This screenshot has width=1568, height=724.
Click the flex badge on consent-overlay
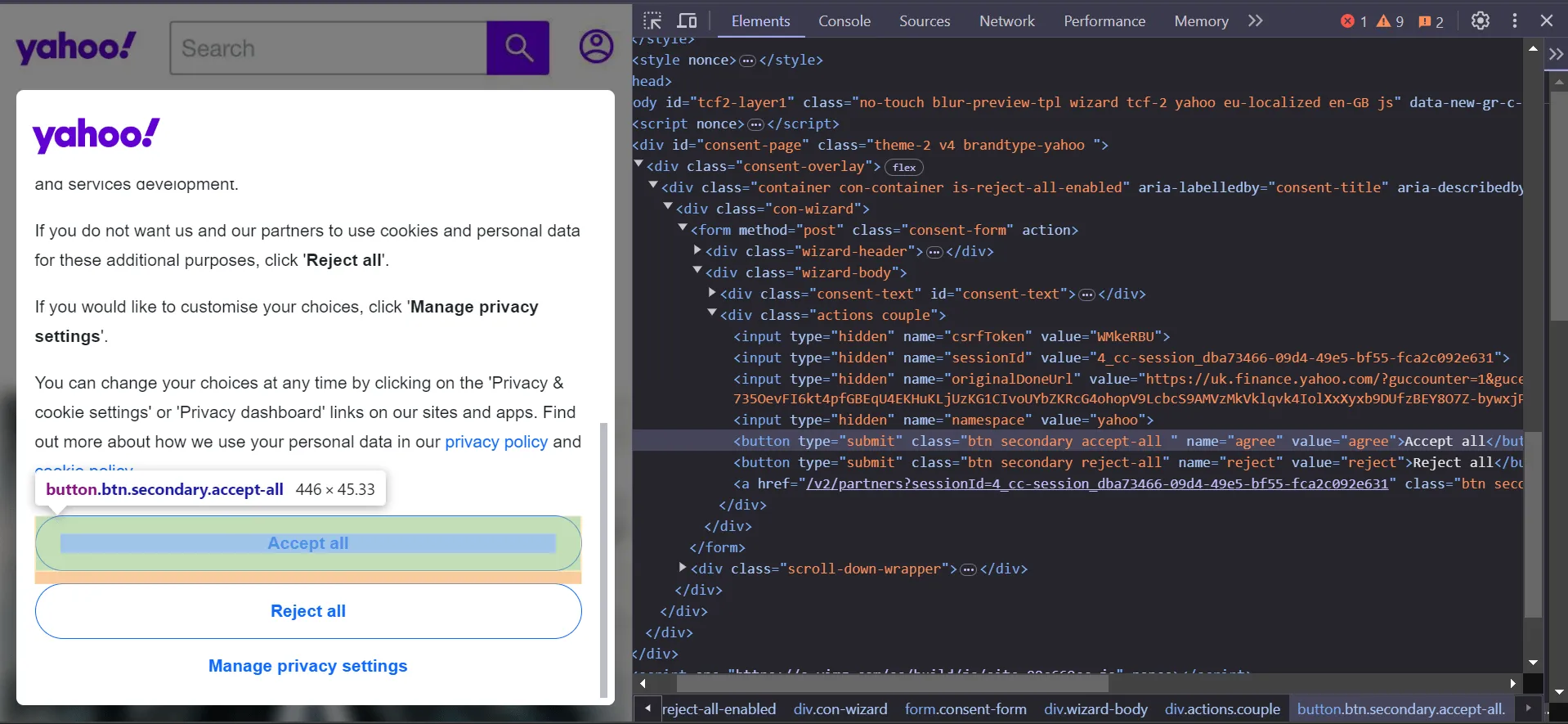coord(904,167)
